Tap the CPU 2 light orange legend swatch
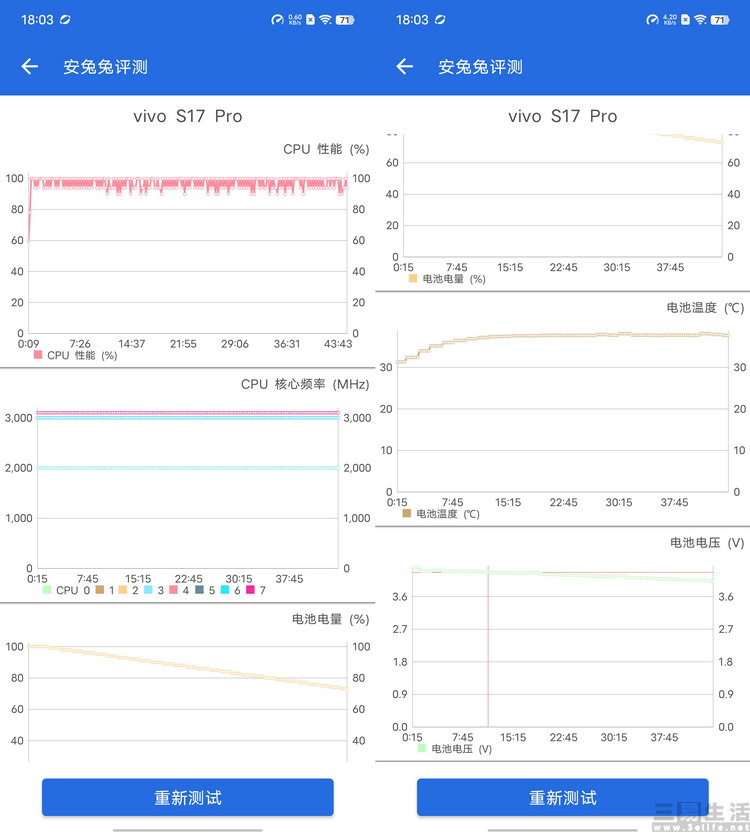 123,590
